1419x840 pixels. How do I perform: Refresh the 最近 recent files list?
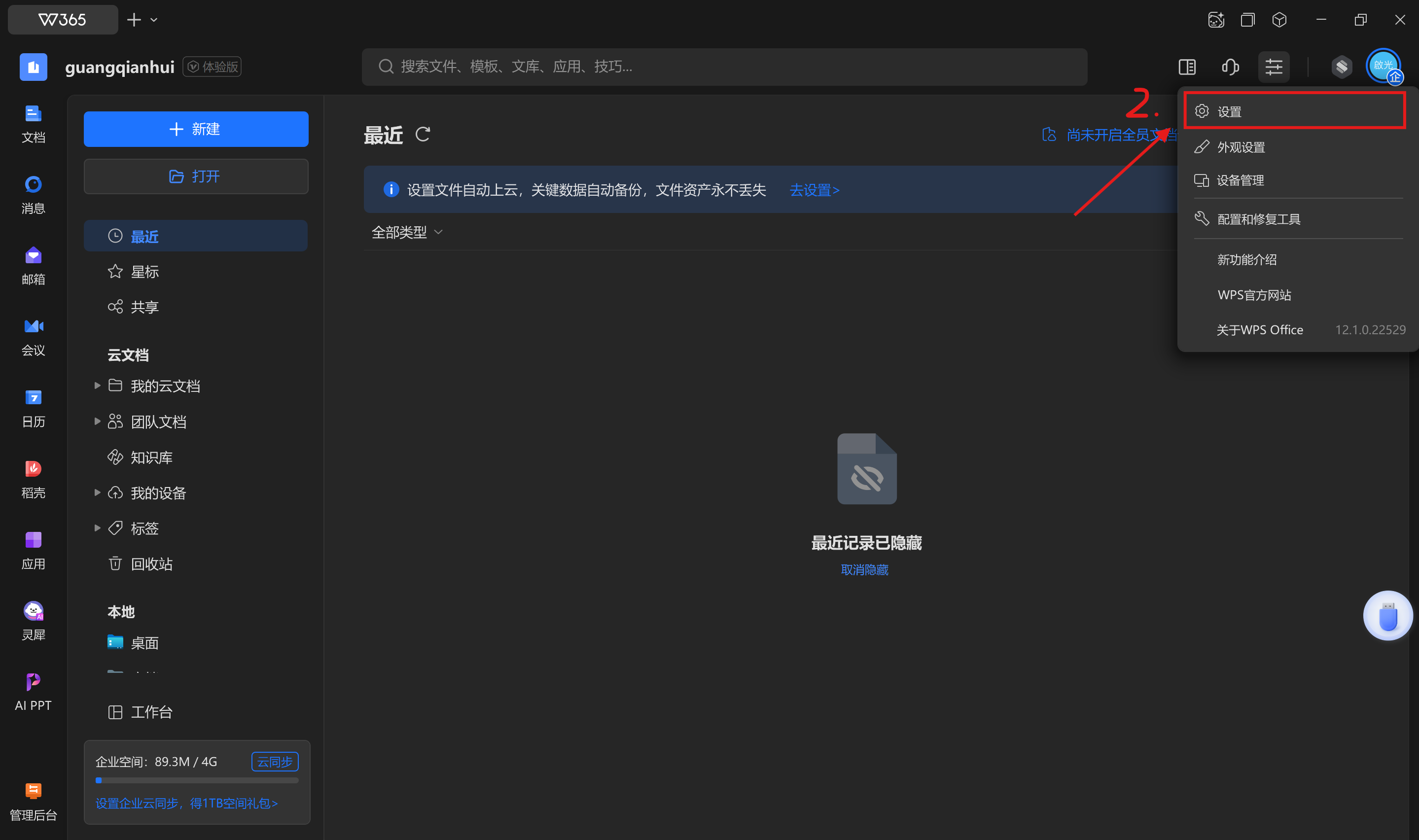(x=424, y=135)
